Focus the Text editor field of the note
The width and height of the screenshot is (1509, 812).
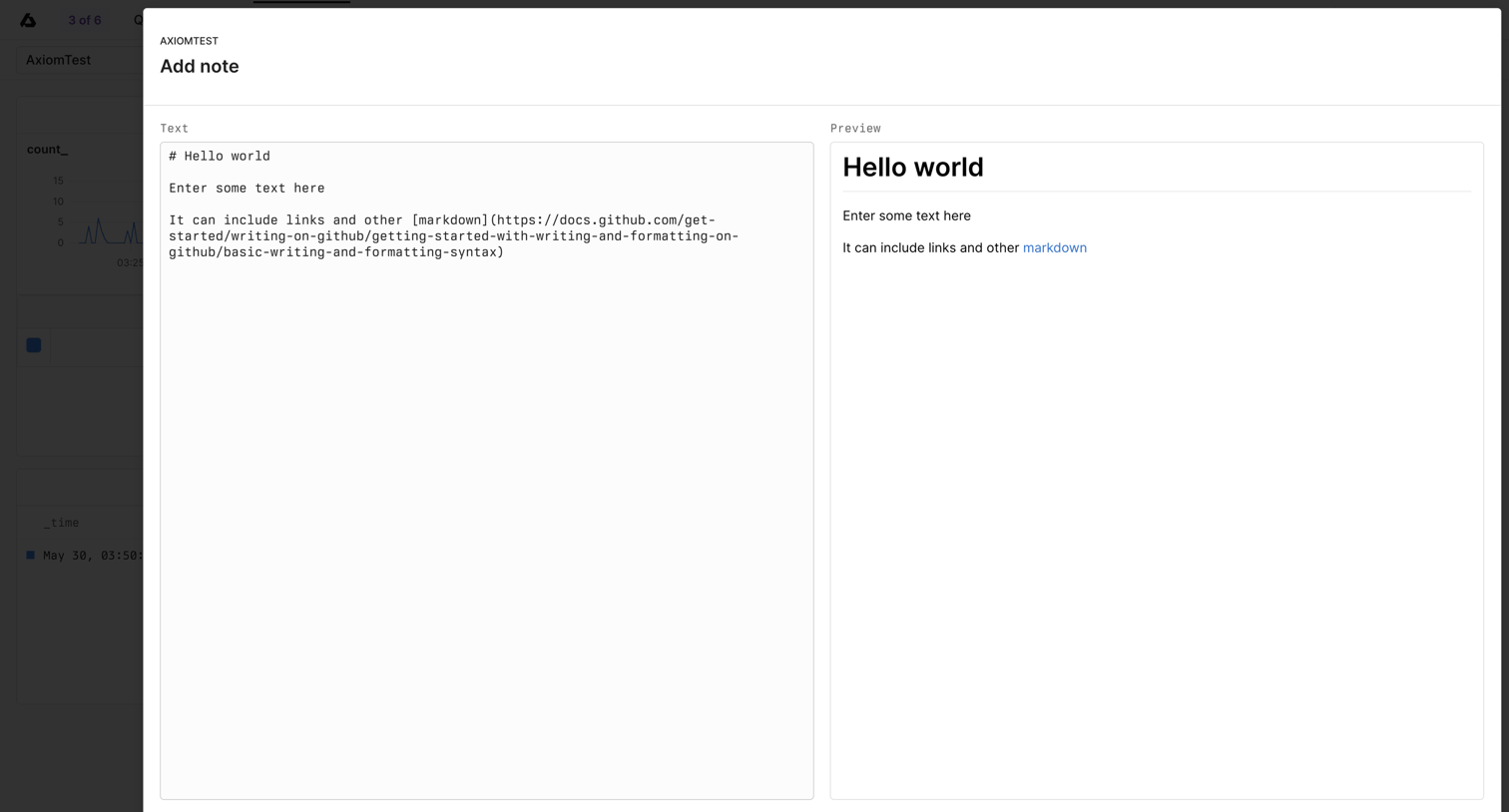[487, 471]
